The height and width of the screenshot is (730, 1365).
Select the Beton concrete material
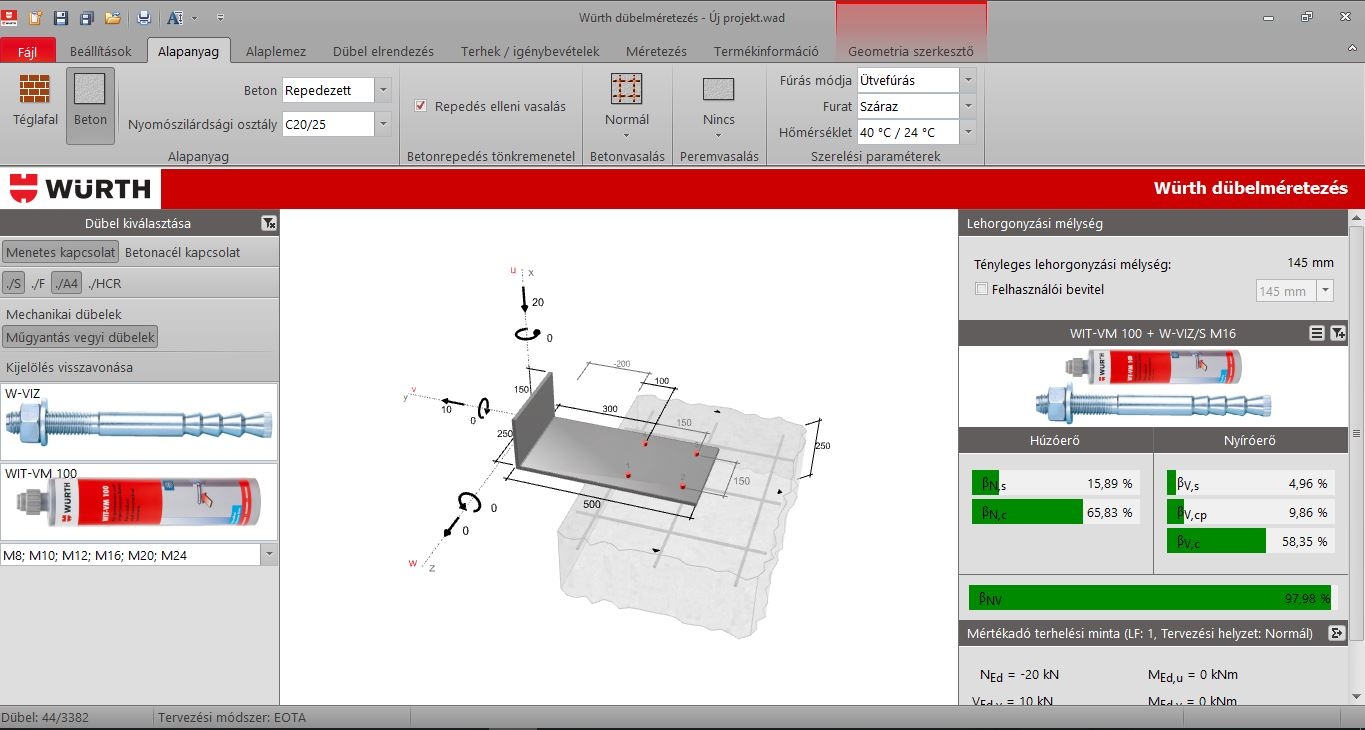(x=91, y=105)
